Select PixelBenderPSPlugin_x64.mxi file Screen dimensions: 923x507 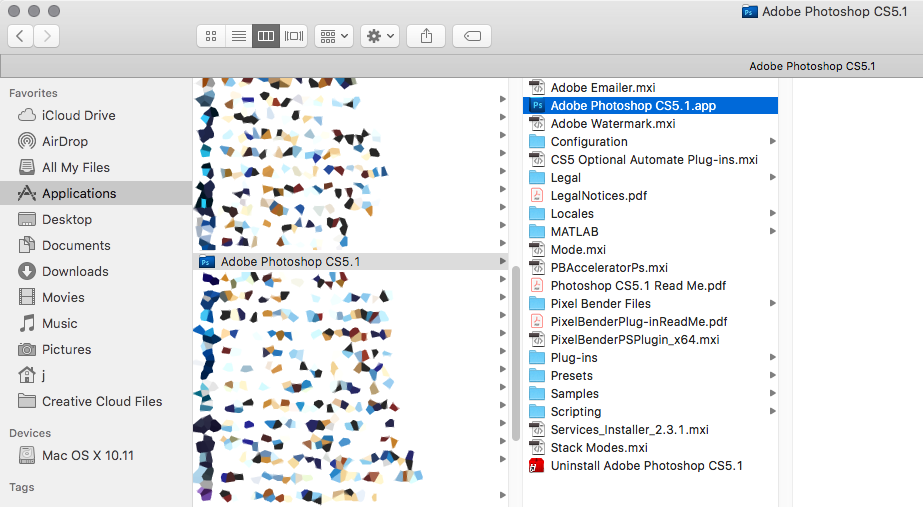click(x=650, y=340)
